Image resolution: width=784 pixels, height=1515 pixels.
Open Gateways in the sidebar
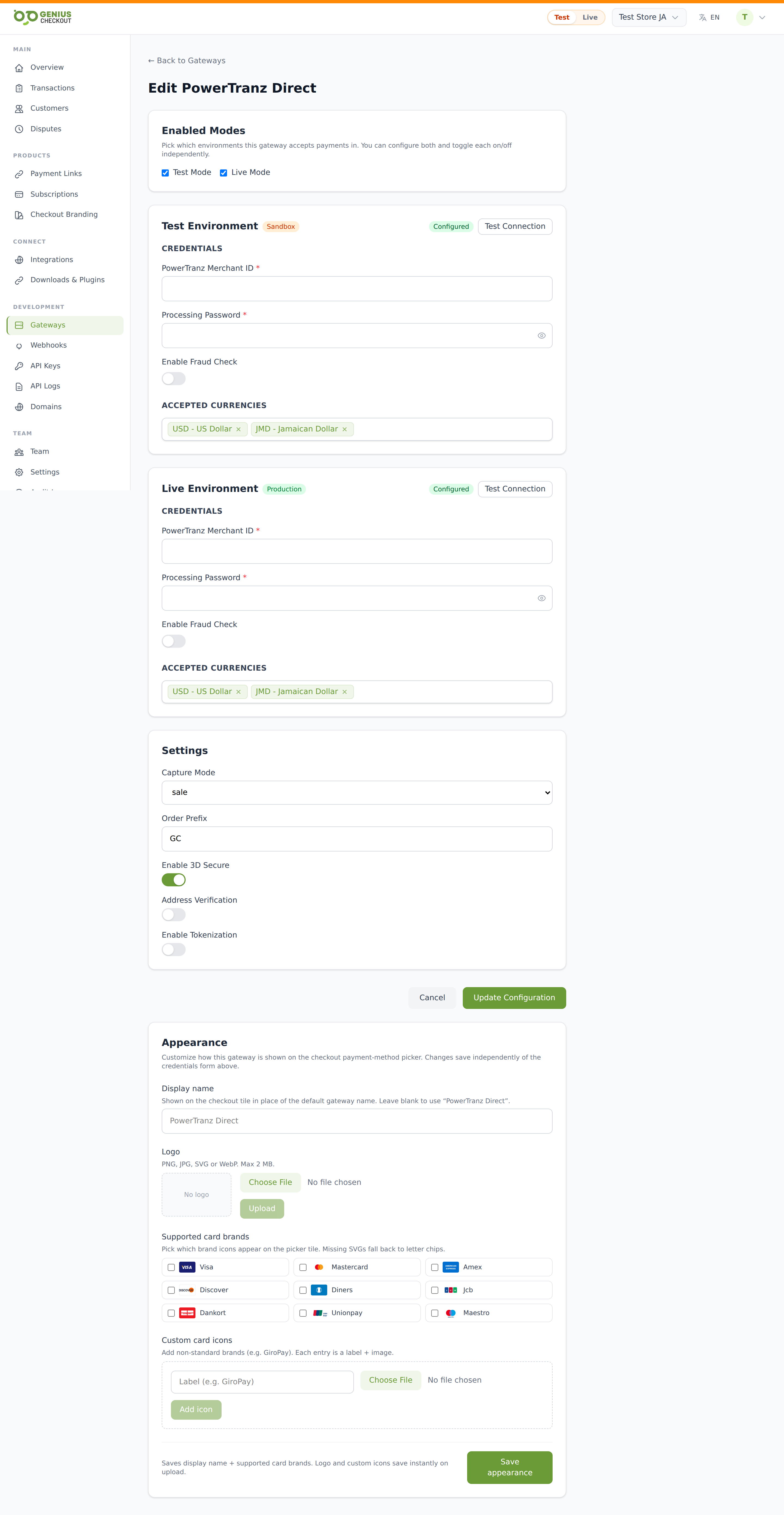tap(65, 325)
